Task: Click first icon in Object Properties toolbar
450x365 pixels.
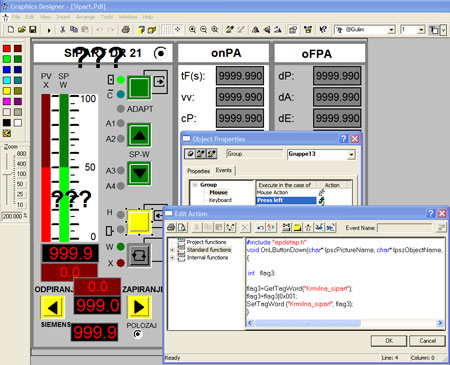Action: [x=190, y=154]
